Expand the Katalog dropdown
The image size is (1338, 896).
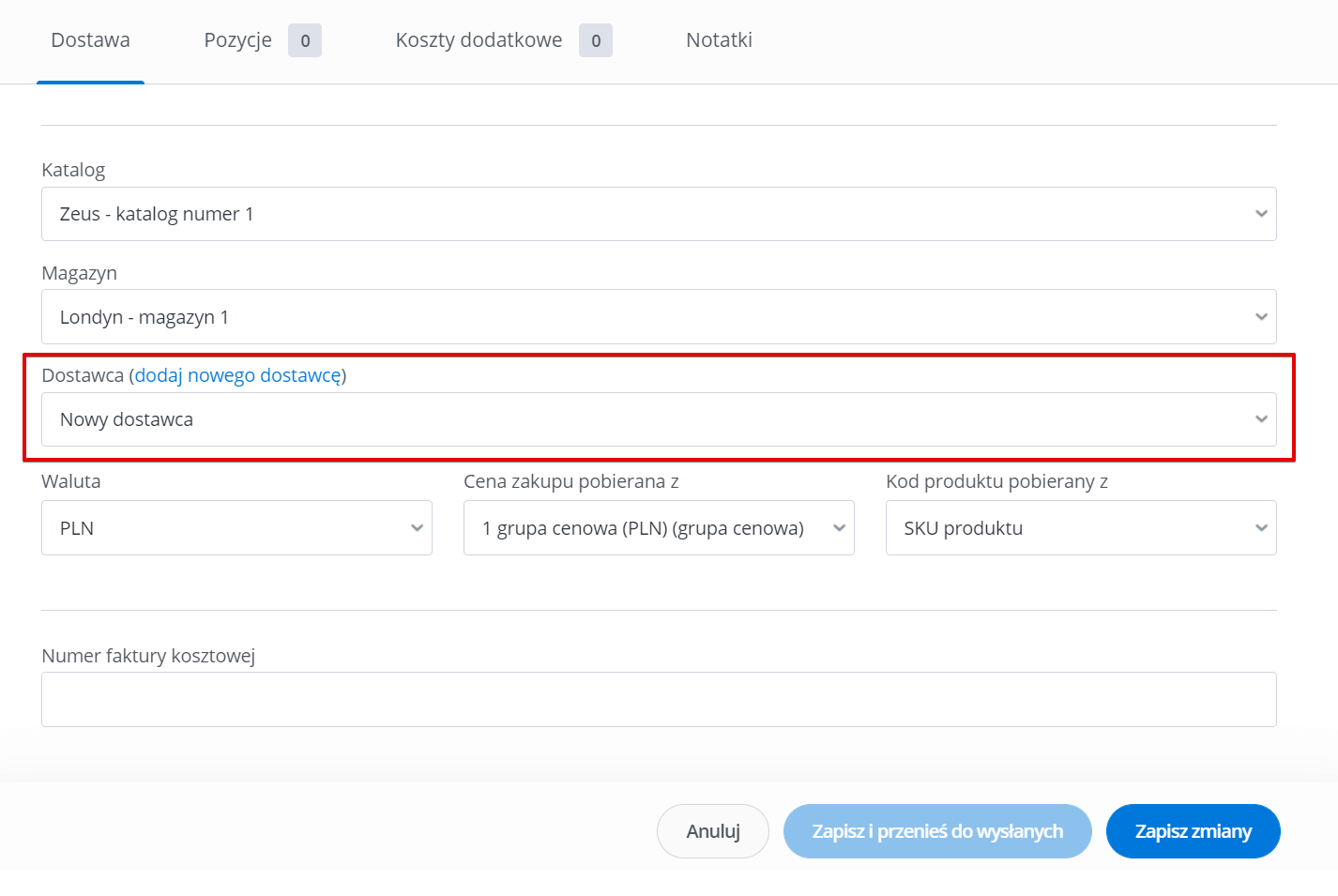[x=659, y=214]
